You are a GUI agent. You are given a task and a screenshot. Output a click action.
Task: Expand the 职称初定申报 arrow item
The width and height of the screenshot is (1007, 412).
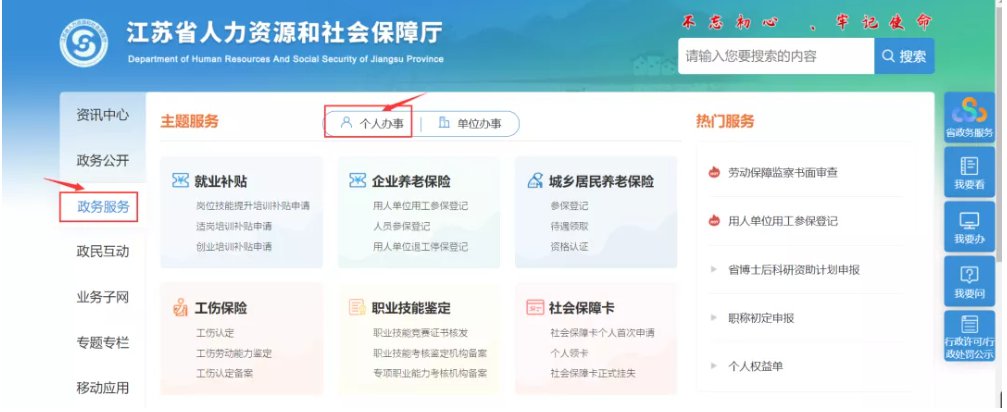click(713, 318)
